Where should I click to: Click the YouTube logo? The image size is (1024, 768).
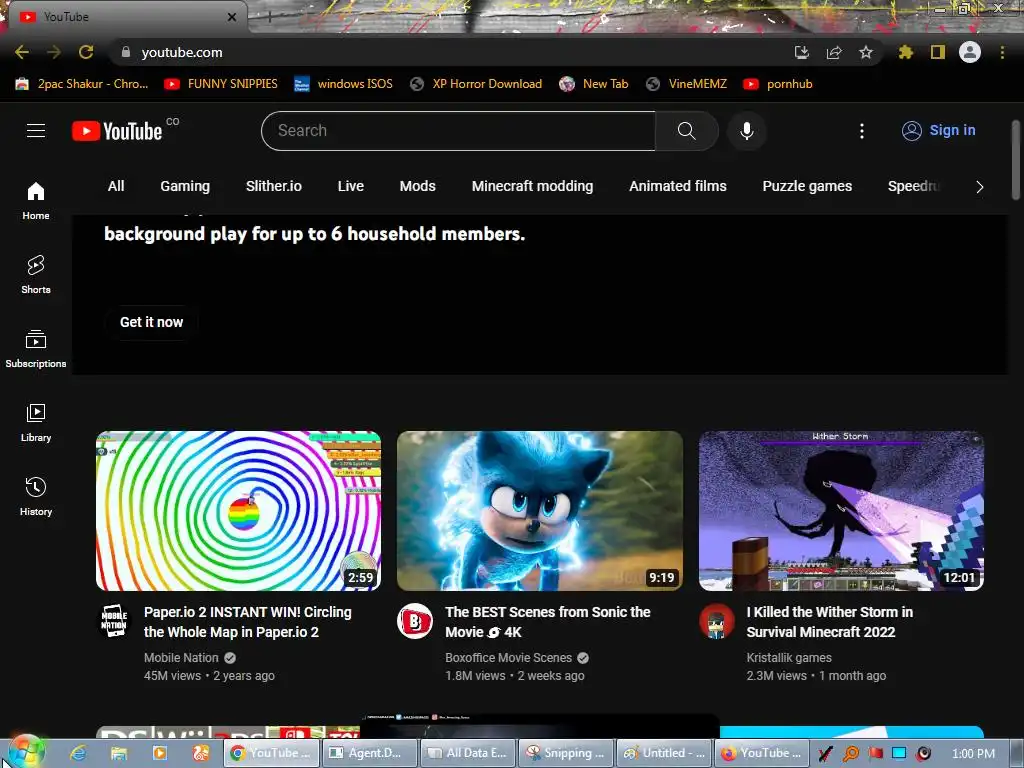point(117,131)
